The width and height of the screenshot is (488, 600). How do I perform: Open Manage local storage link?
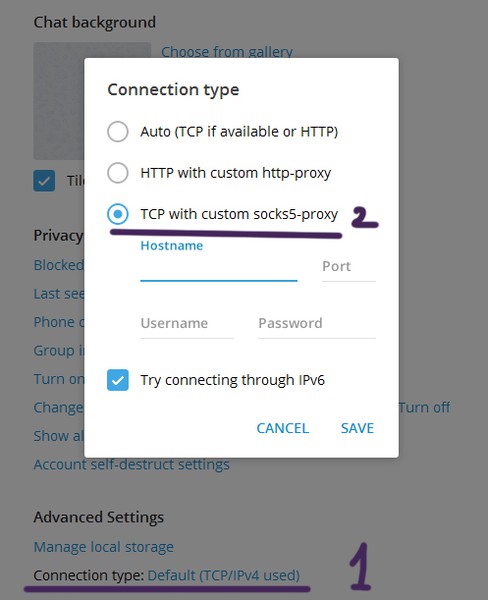tap(103, 547)
